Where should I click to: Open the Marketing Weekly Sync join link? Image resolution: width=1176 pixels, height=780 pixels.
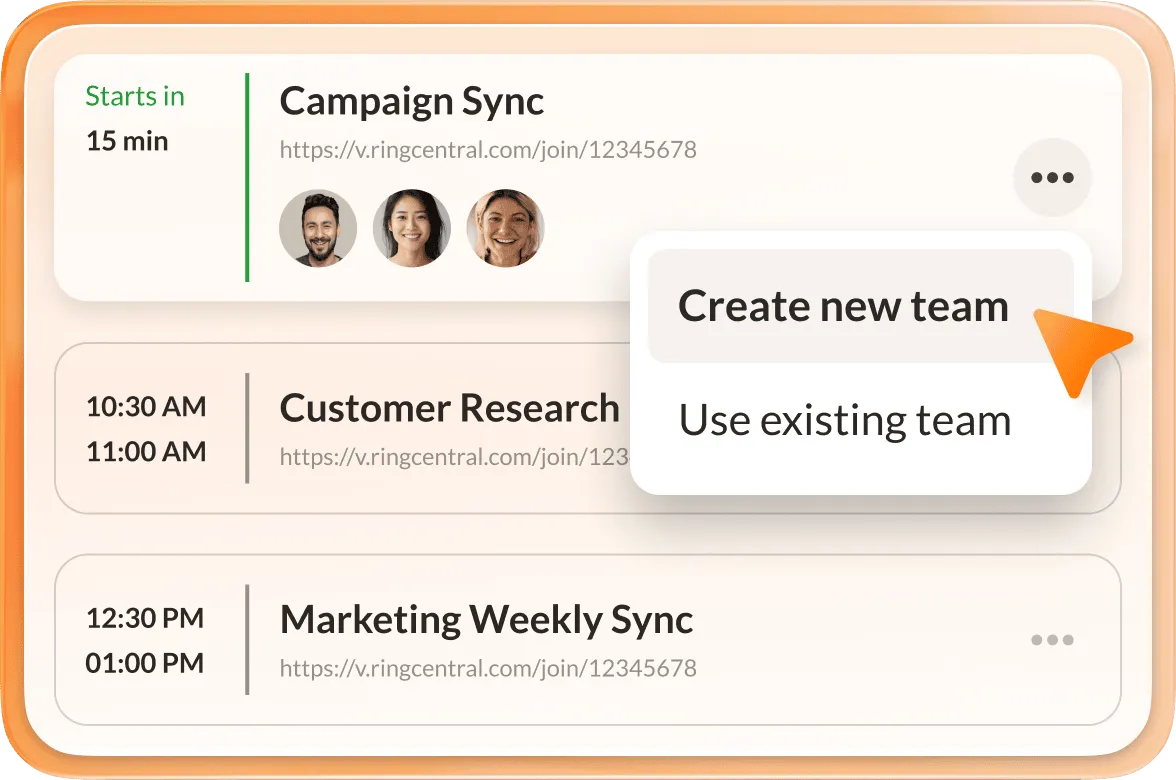(x=487, y=668)
